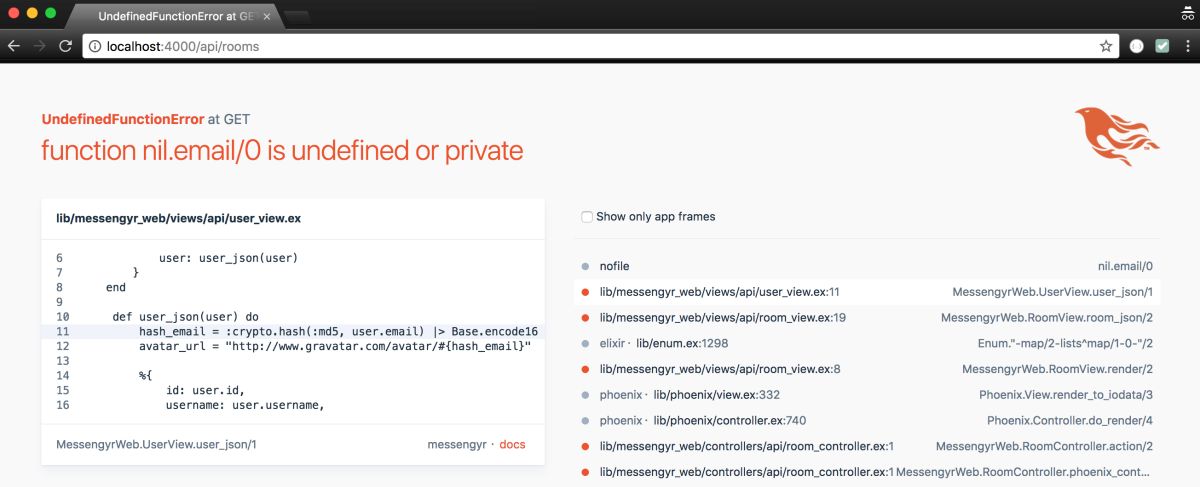
Task: Open a new tab next to the current tab
Action: 298,18
